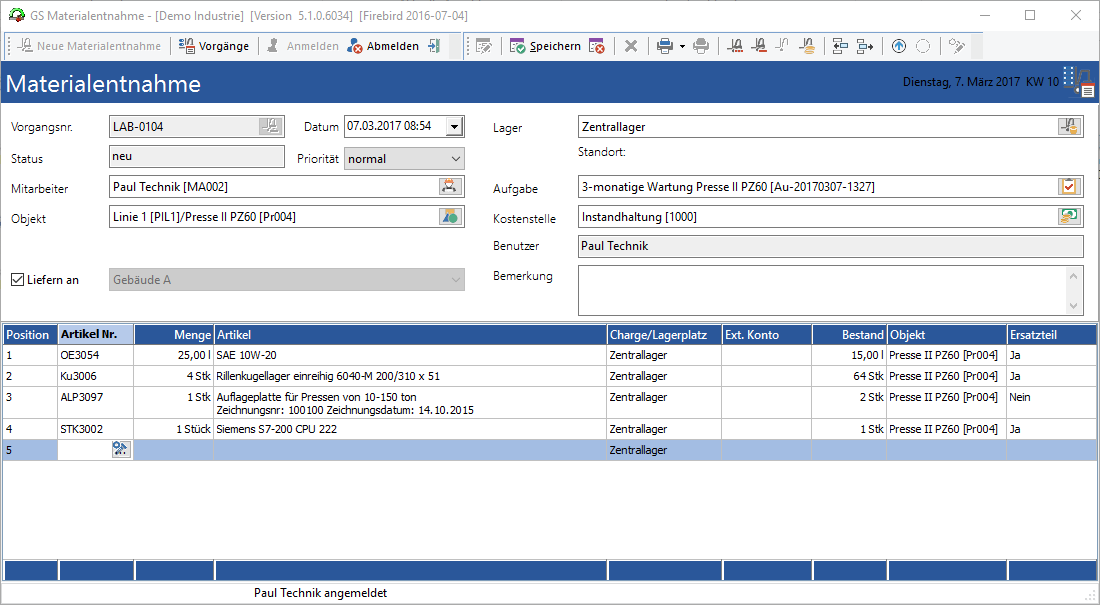Click the discard icon with red X after Speichern
This screenshot has width=1100, height=605.
[596, 46]
